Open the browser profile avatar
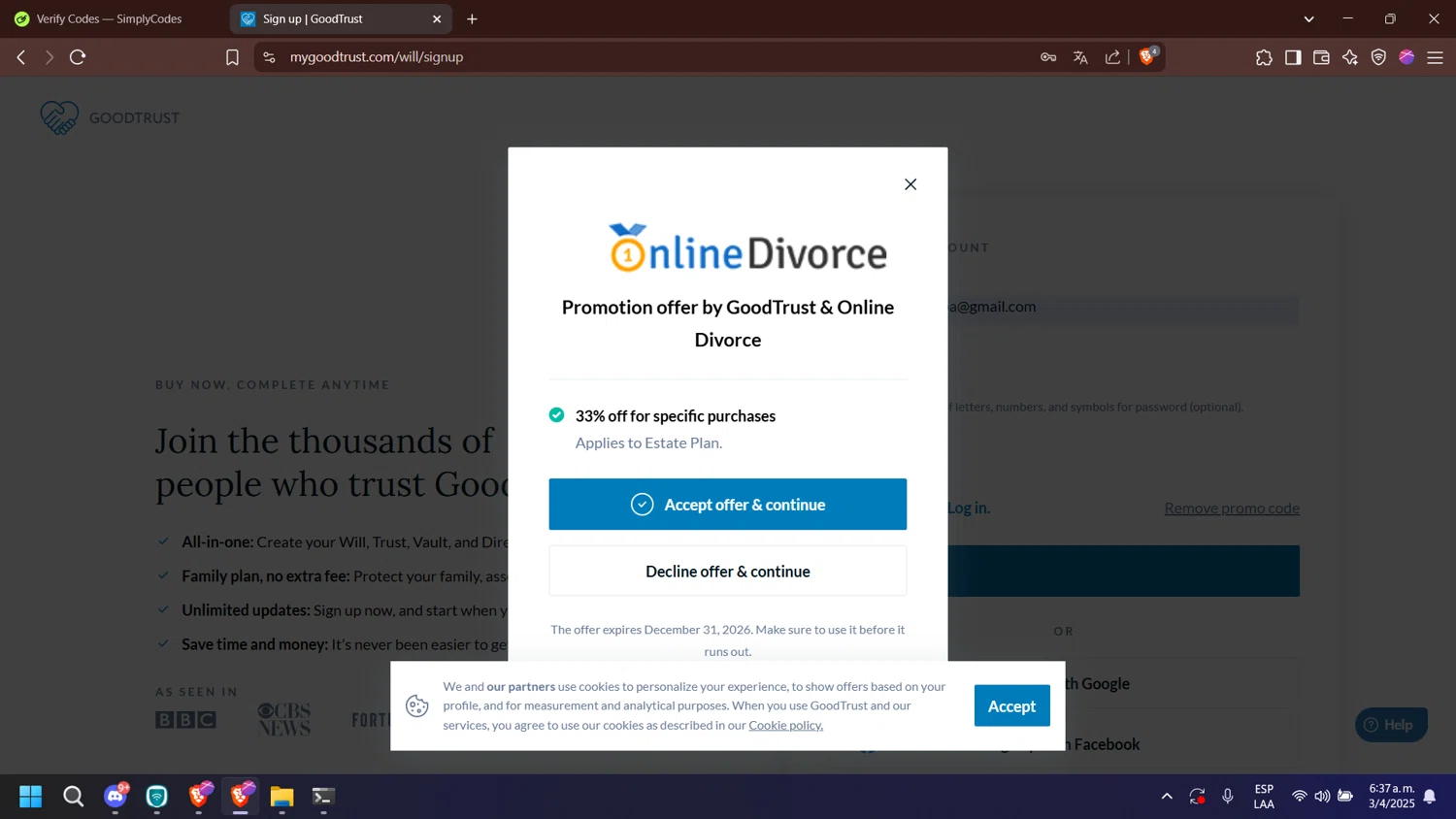Viewport: 1456px width, 819px height. (1406, 57)
